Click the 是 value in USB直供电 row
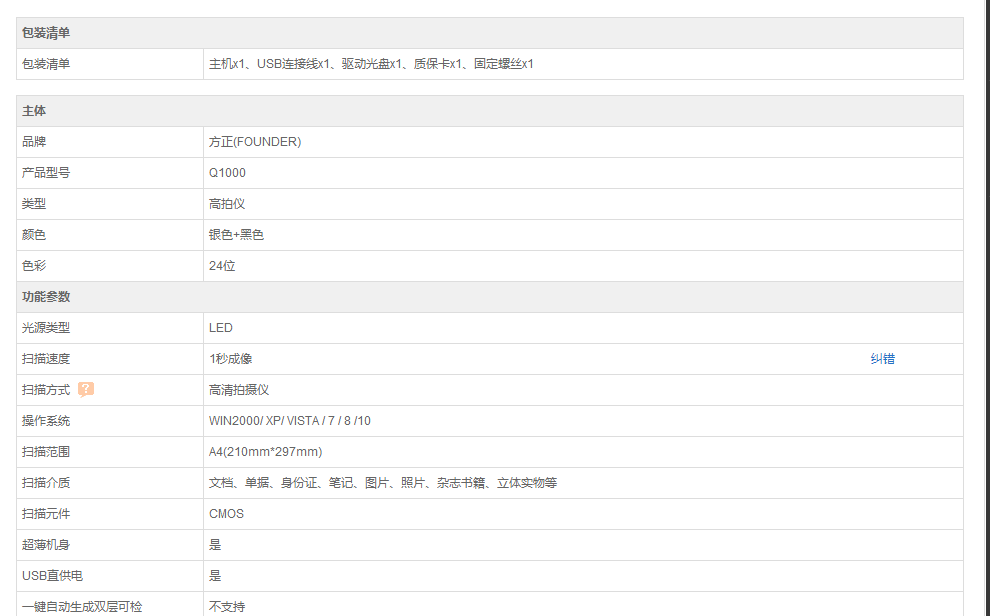The height and width of the screenshot is (616, 990). click(x=215, y=575)
